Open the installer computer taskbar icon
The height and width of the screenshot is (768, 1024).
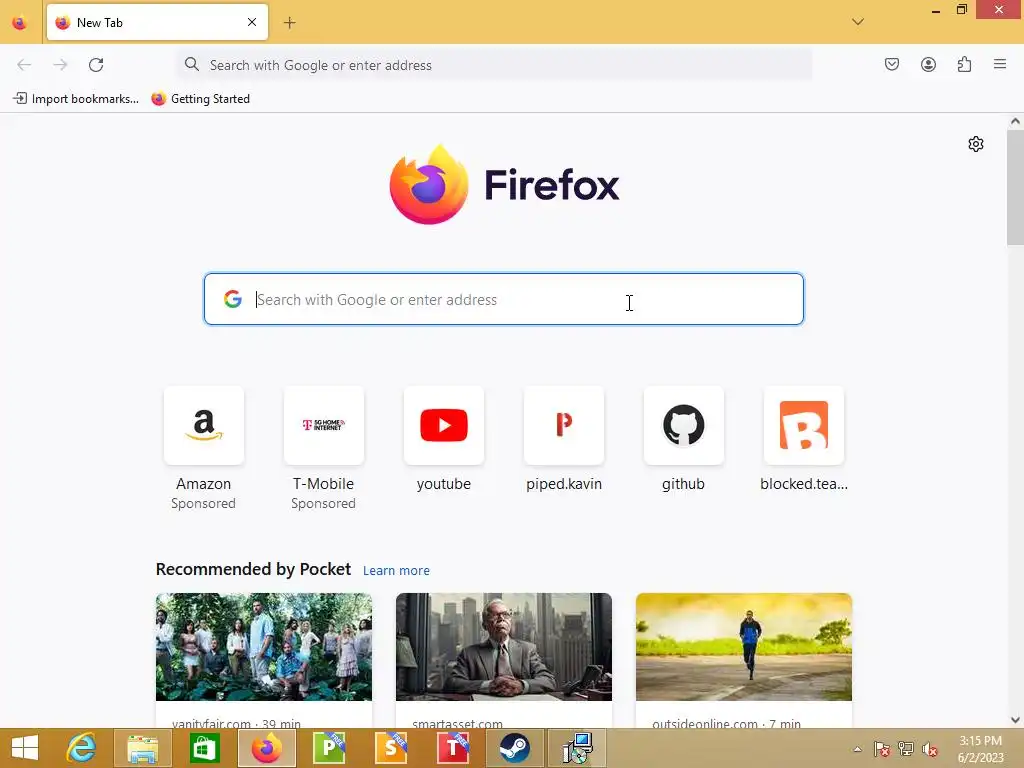click(577, 748)
